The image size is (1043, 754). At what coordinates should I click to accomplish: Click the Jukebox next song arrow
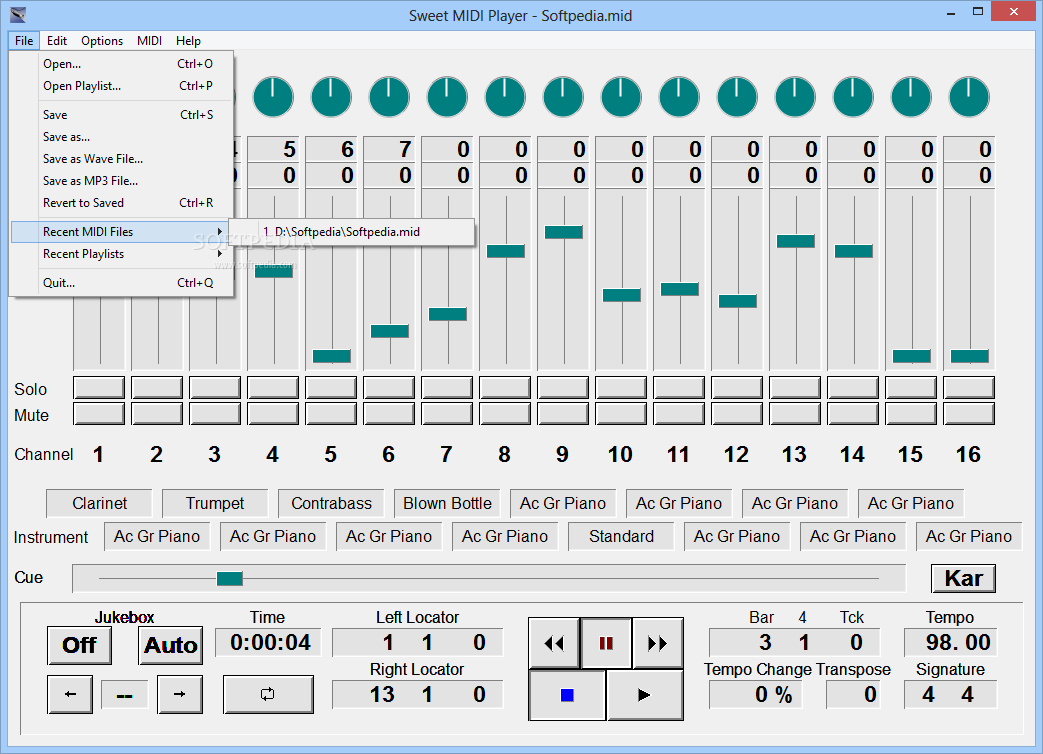(x=180, y=694)
